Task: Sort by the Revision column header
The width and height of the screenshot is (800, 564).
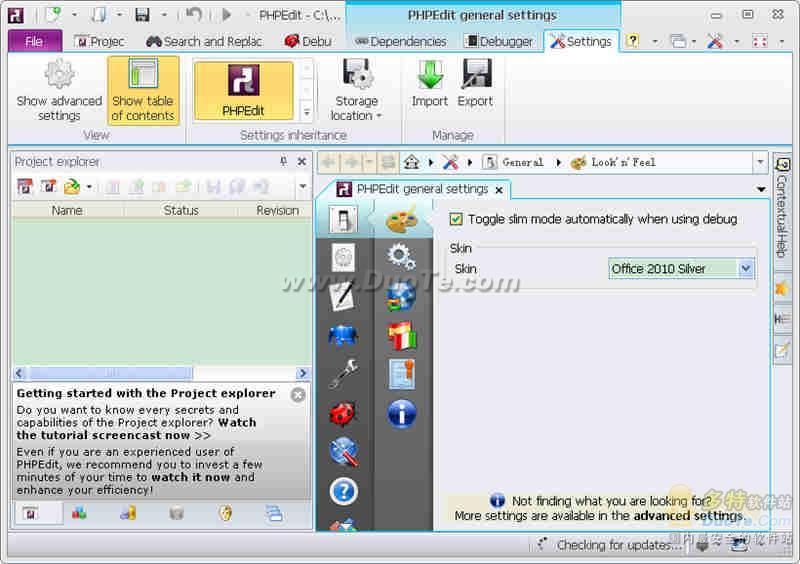Action: (276, 210)
